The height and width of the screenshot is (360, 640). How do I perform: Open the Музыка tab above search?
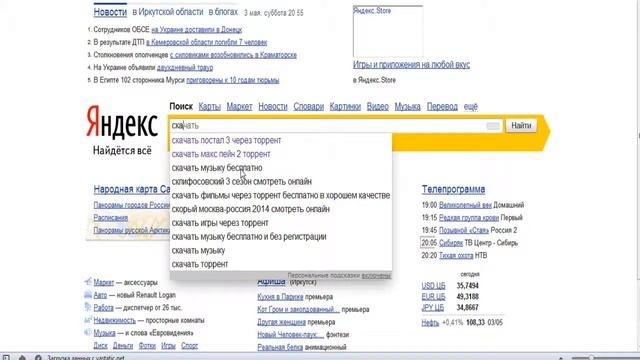407,107
